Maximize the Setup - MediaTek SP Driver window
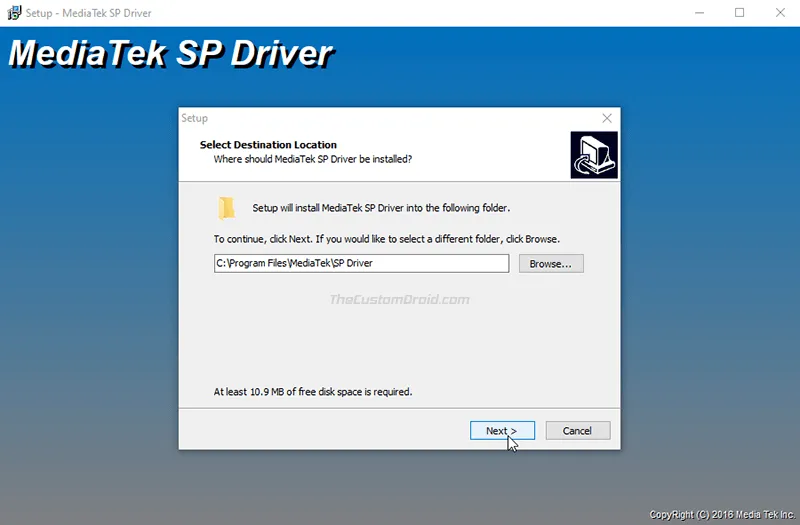This screenshot has height=525, width=800. 739,13
